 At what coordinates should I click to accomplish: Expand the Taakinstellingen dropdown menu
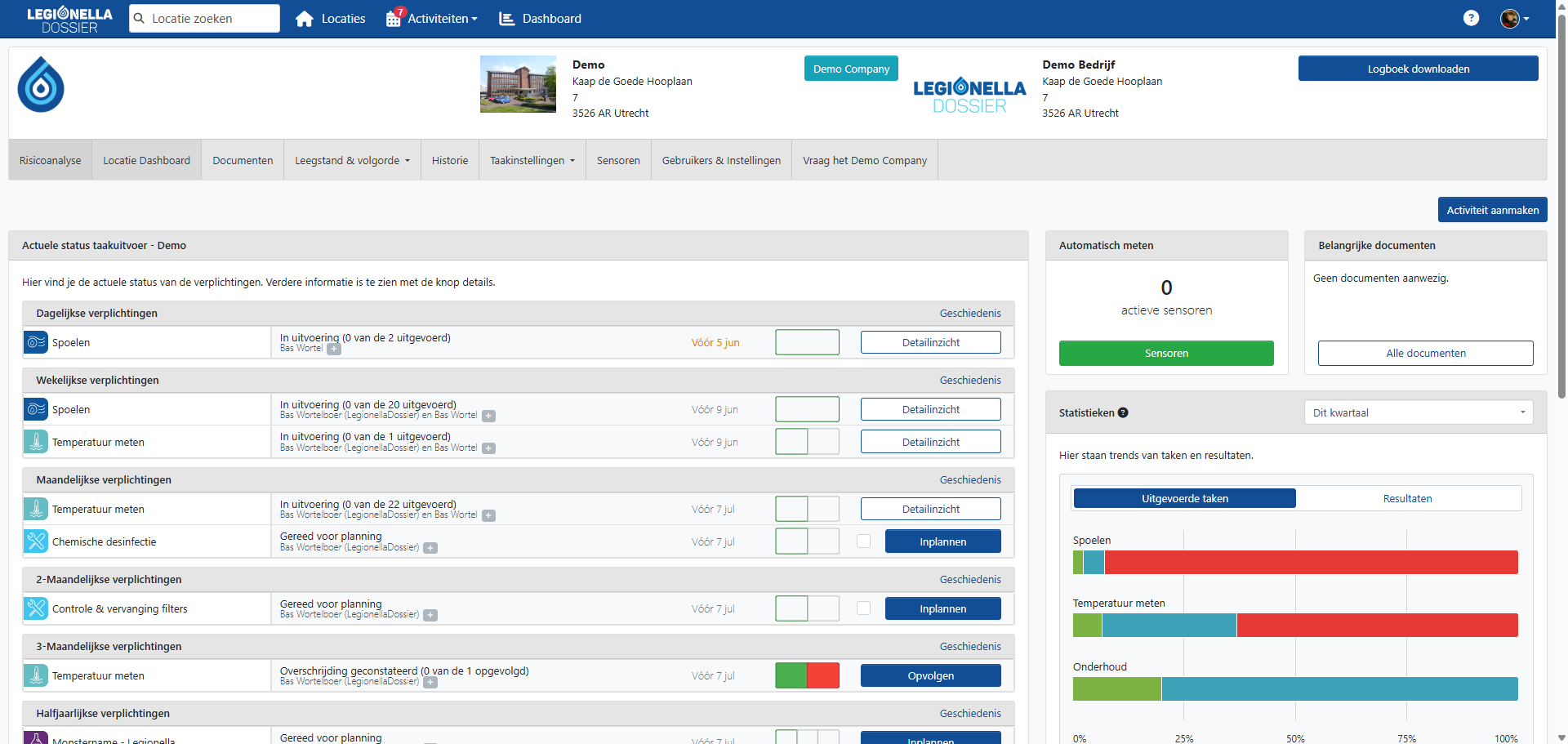(532, 161)
